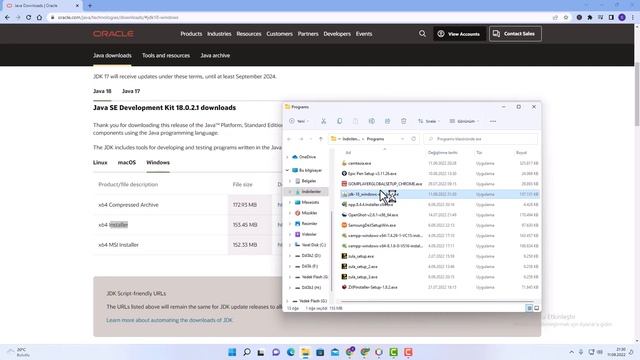Image resolution: width=640 pixels, height=360 pixels.
Task: Select the Linux platform tab
Action: 100,162
